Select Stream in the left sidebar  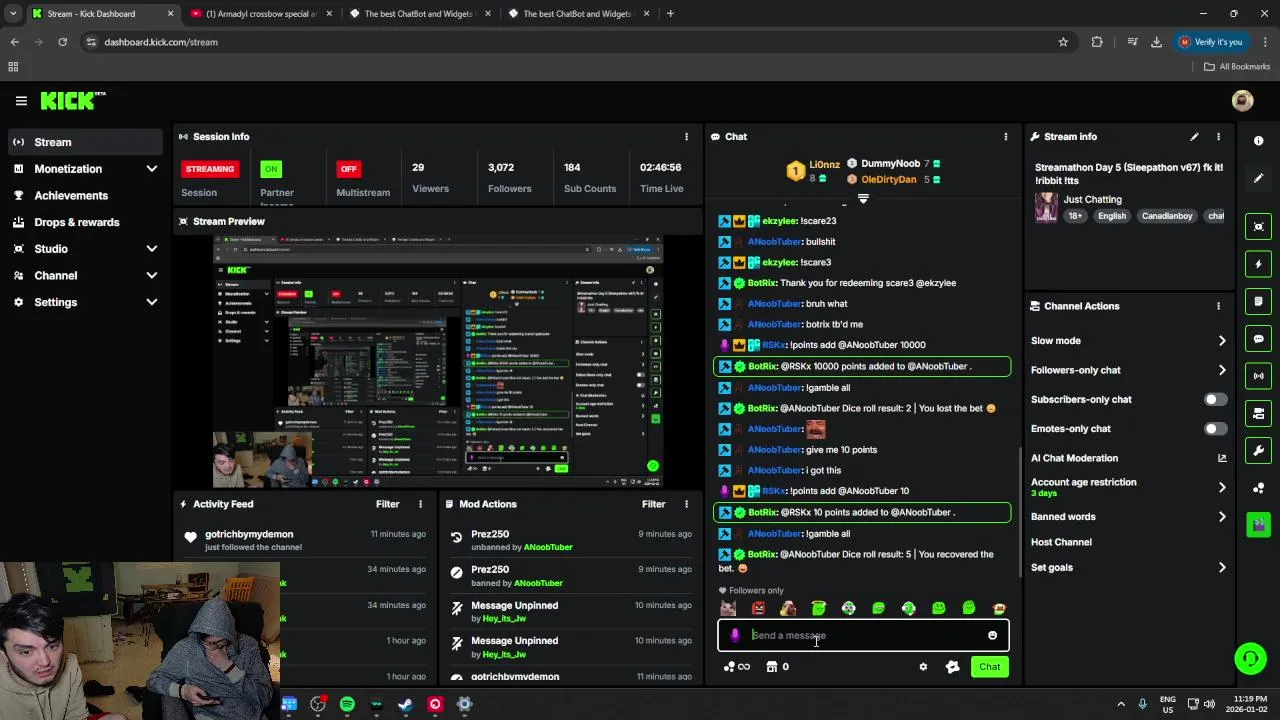(85, 142)
